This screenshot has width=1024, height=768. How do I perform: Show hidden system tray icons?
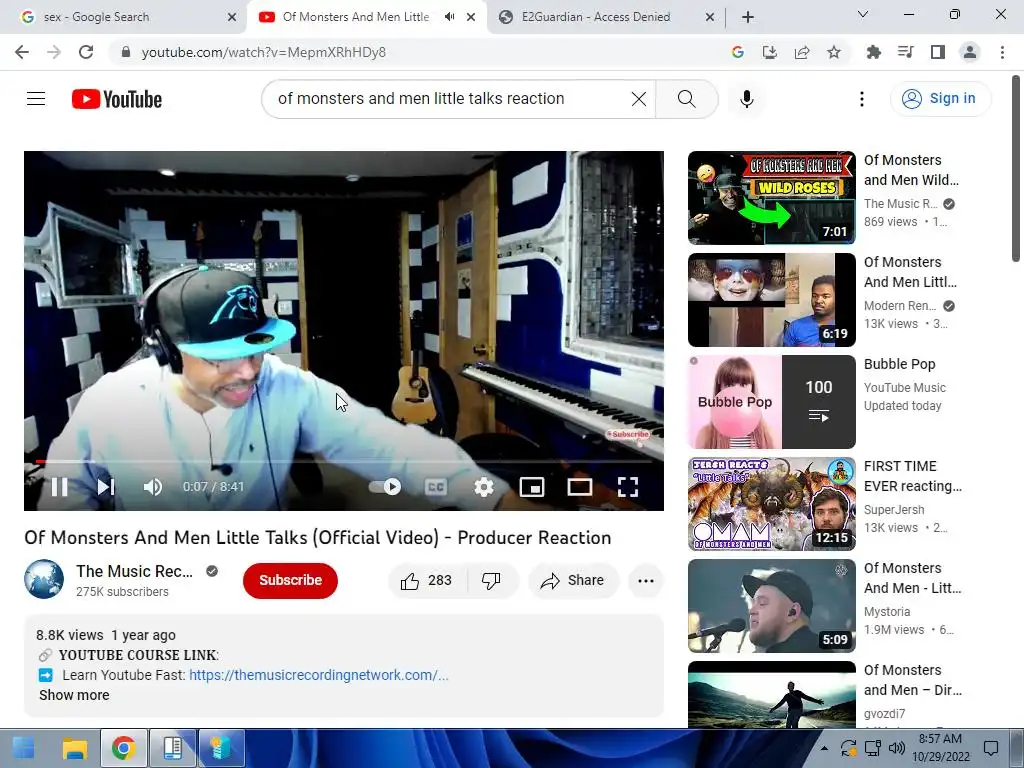coord(824,748)
